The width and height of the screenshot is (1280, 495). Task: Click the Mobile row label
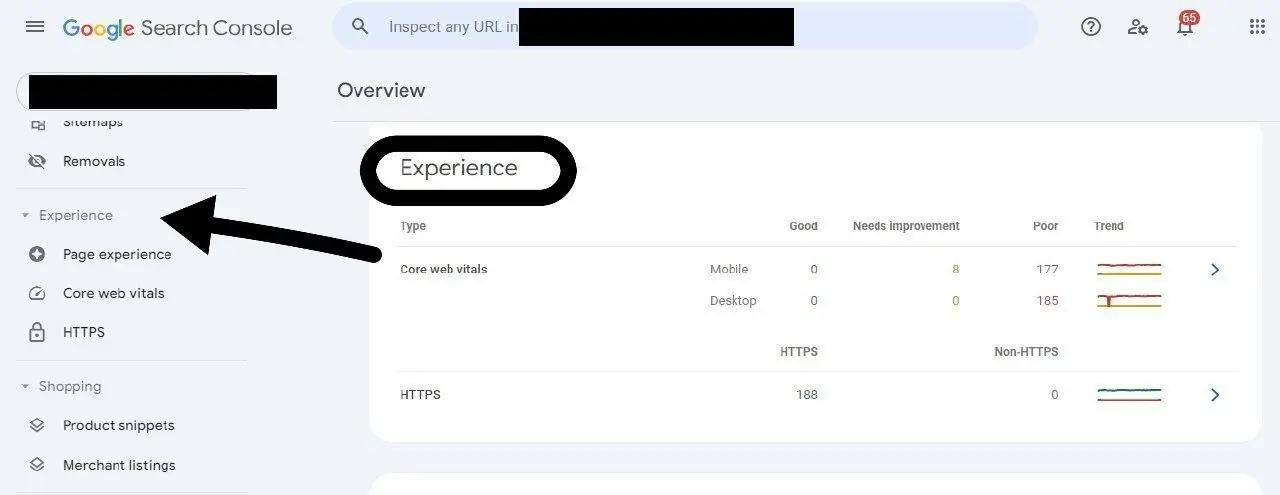729,269
